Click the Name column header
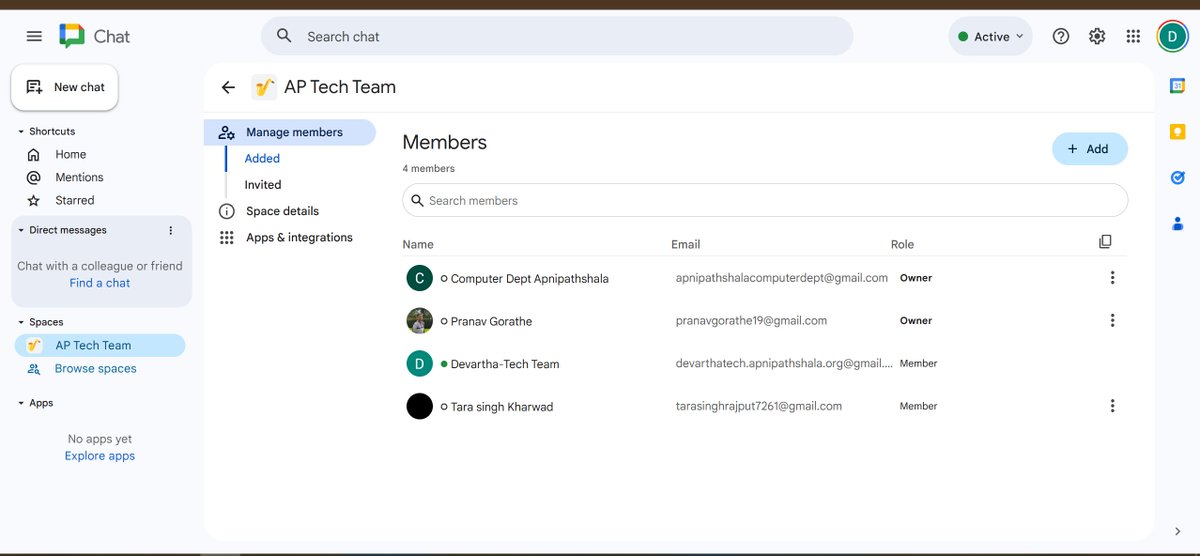This screenshot has width=1200, height=556. (x=418, y=244)
